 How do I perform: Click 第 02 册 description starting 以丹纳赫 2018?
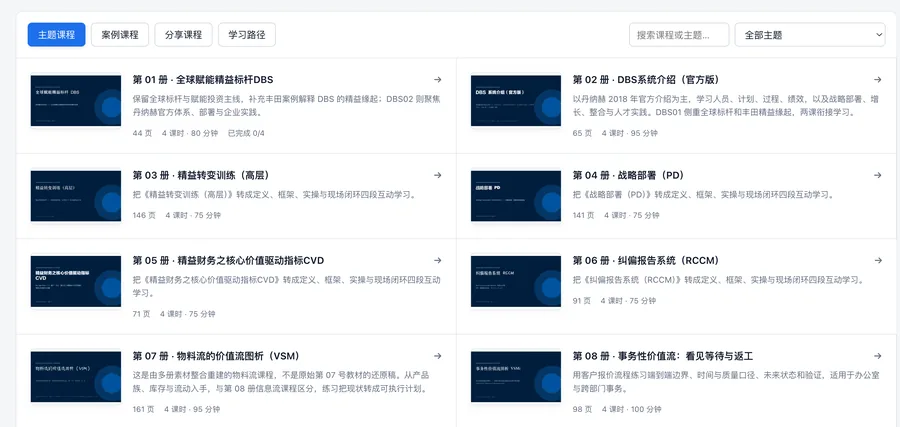[726, 106]
